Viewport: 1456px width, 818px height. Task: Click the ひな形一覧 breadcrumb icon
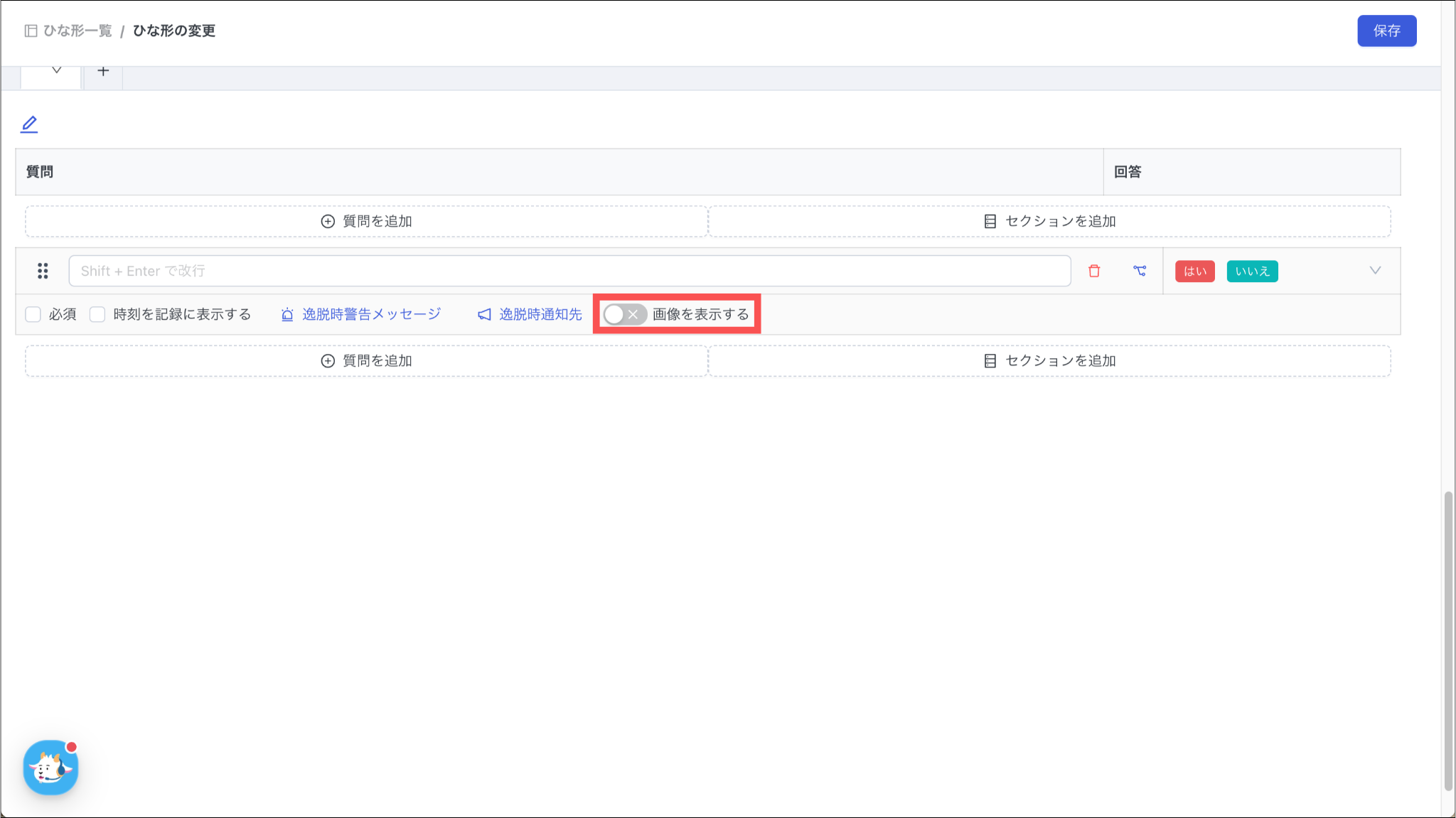(31, 31)
